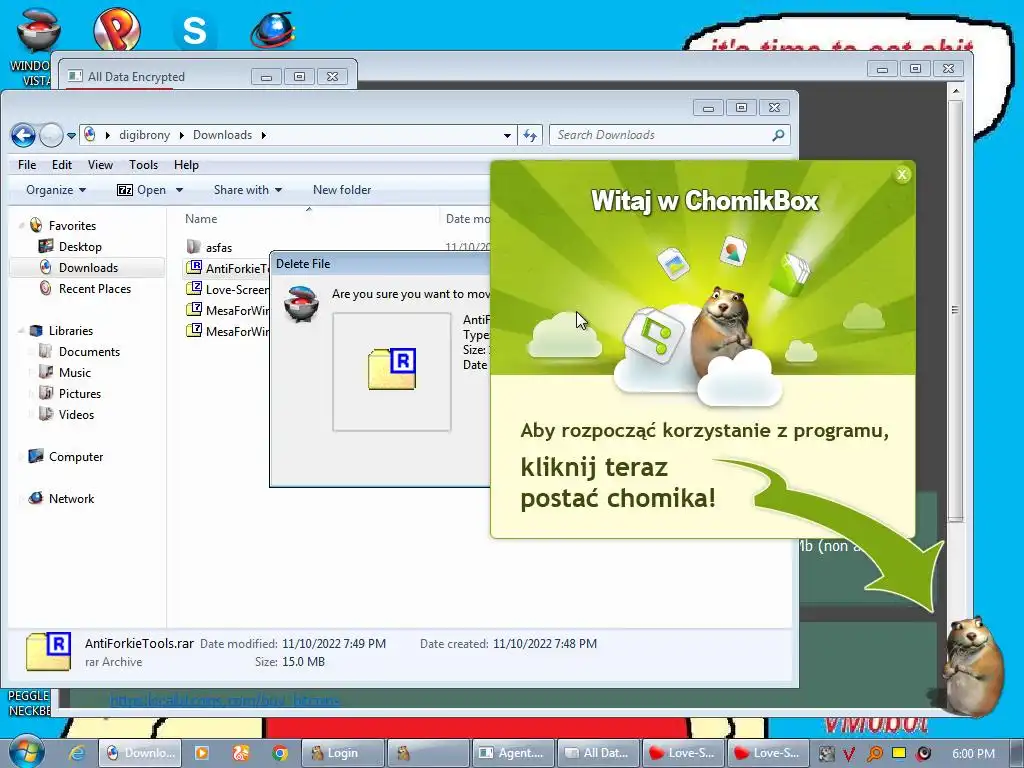Open the recent pages dropdown beside Forward
Viewport: 1024px width, 768px height.
(71, 136)
